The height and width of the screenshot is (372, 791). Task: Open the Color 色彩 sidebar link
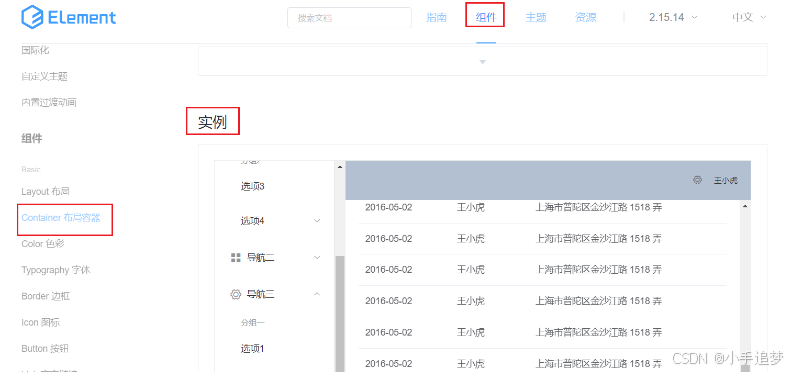click(x=43, y=244)
